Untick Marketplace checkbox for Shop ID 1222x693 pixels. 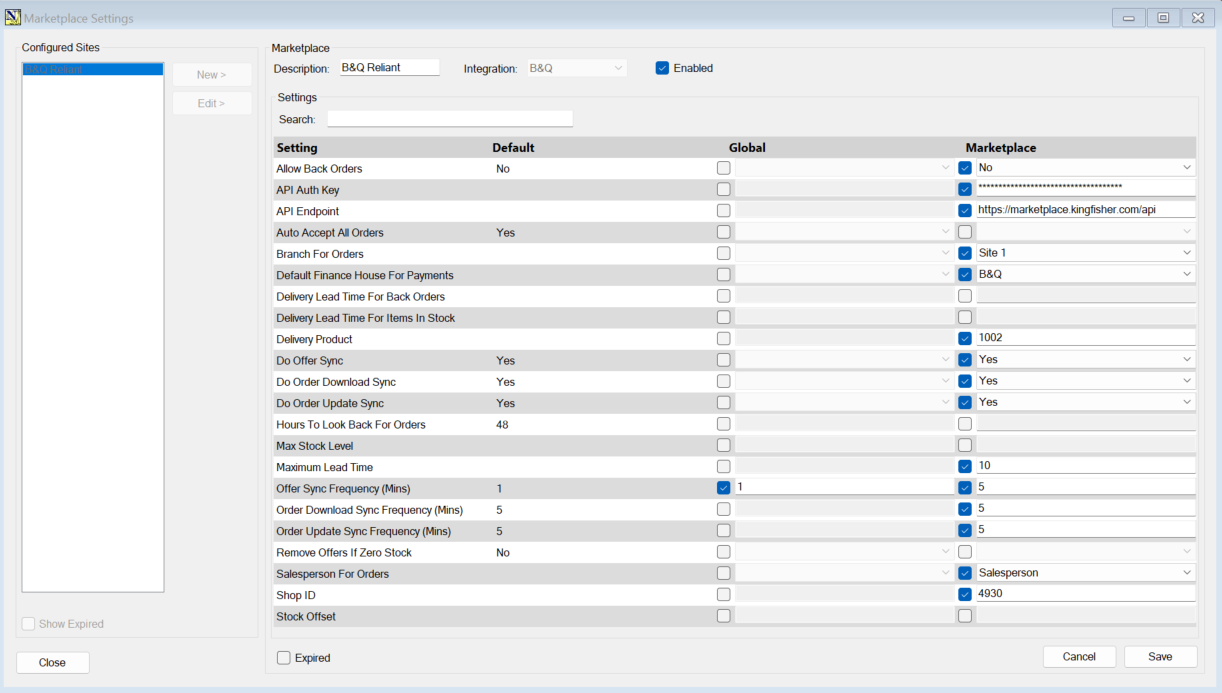(965, 594)
